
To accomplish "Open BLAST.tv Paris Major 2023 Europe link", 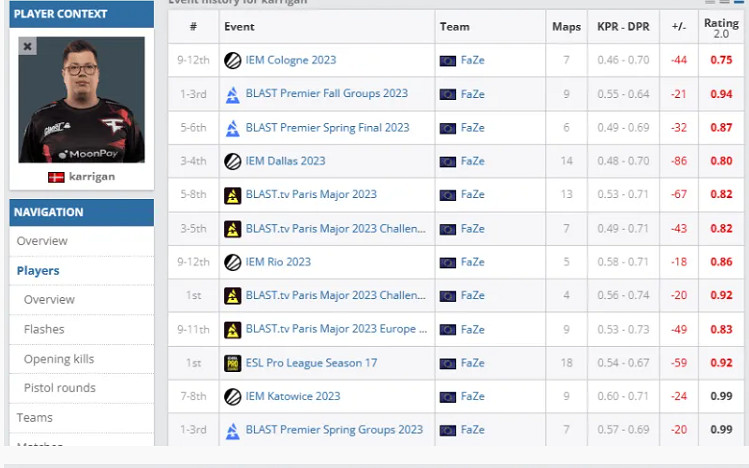I will tap(336, 329).
